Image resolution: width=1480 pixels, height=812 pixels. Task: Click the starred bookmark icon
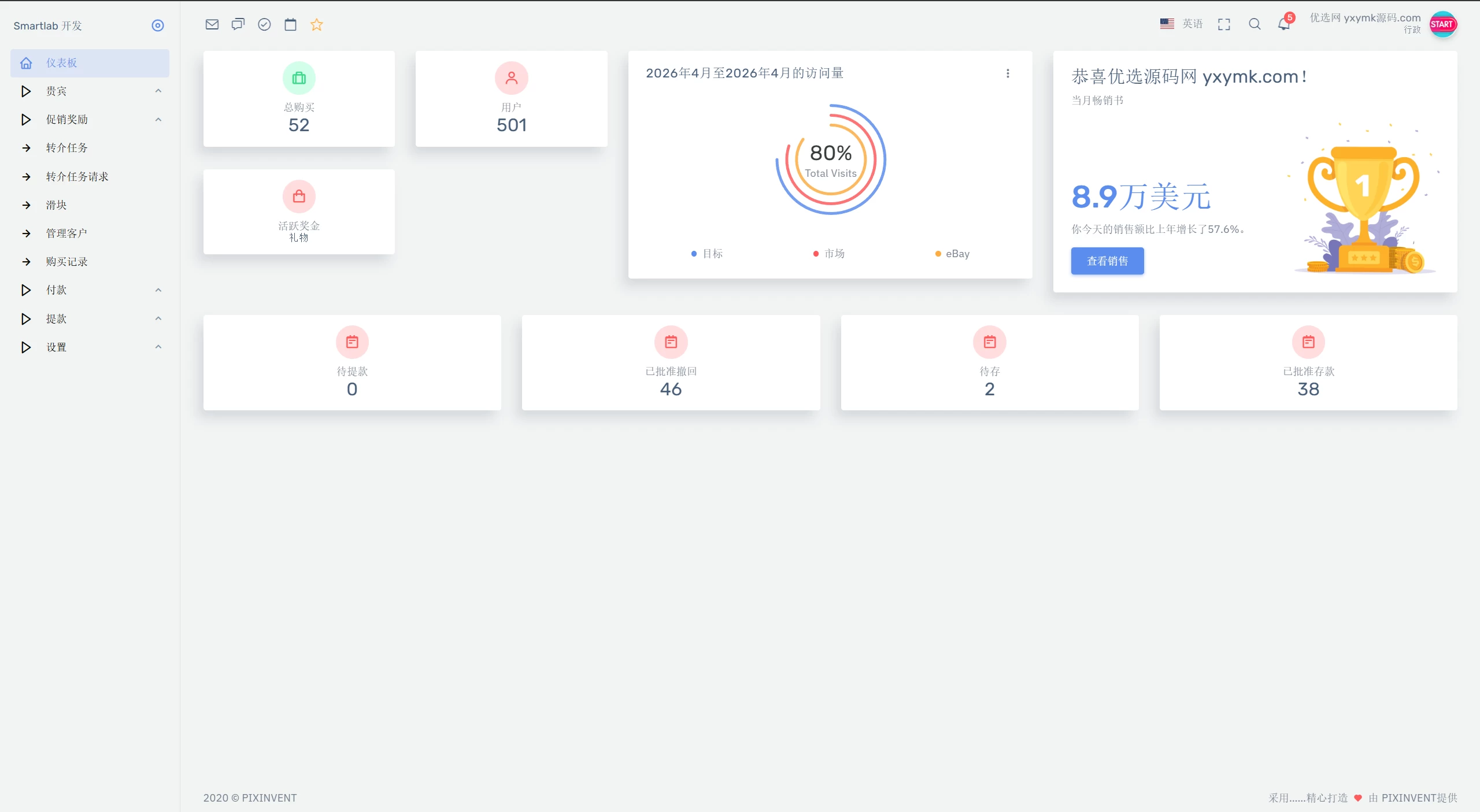tap(316, 24)
